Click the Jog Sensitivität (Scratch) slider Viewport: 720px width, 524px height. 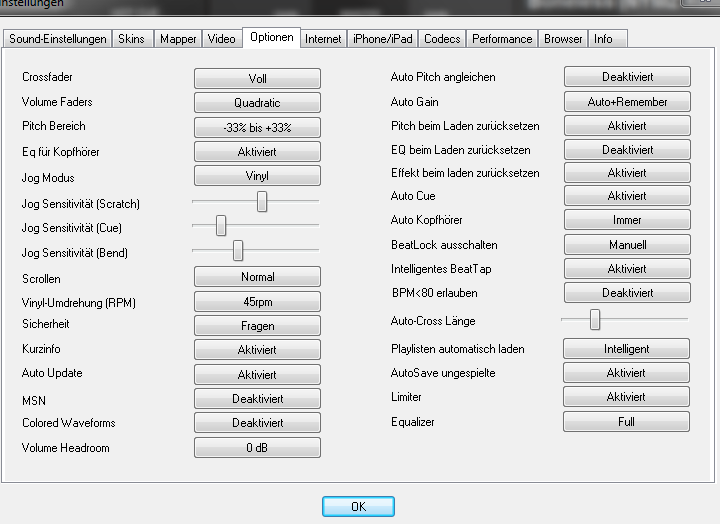click(262, 202)
